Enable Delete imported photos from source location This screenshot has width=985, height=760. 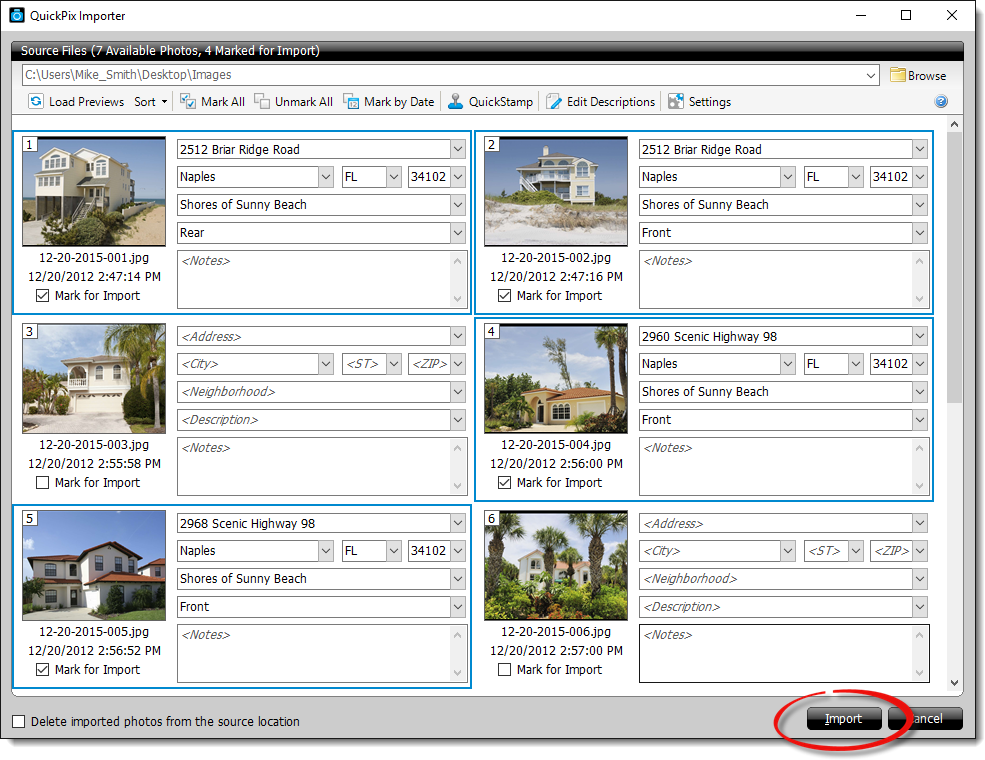coord(19,721)
